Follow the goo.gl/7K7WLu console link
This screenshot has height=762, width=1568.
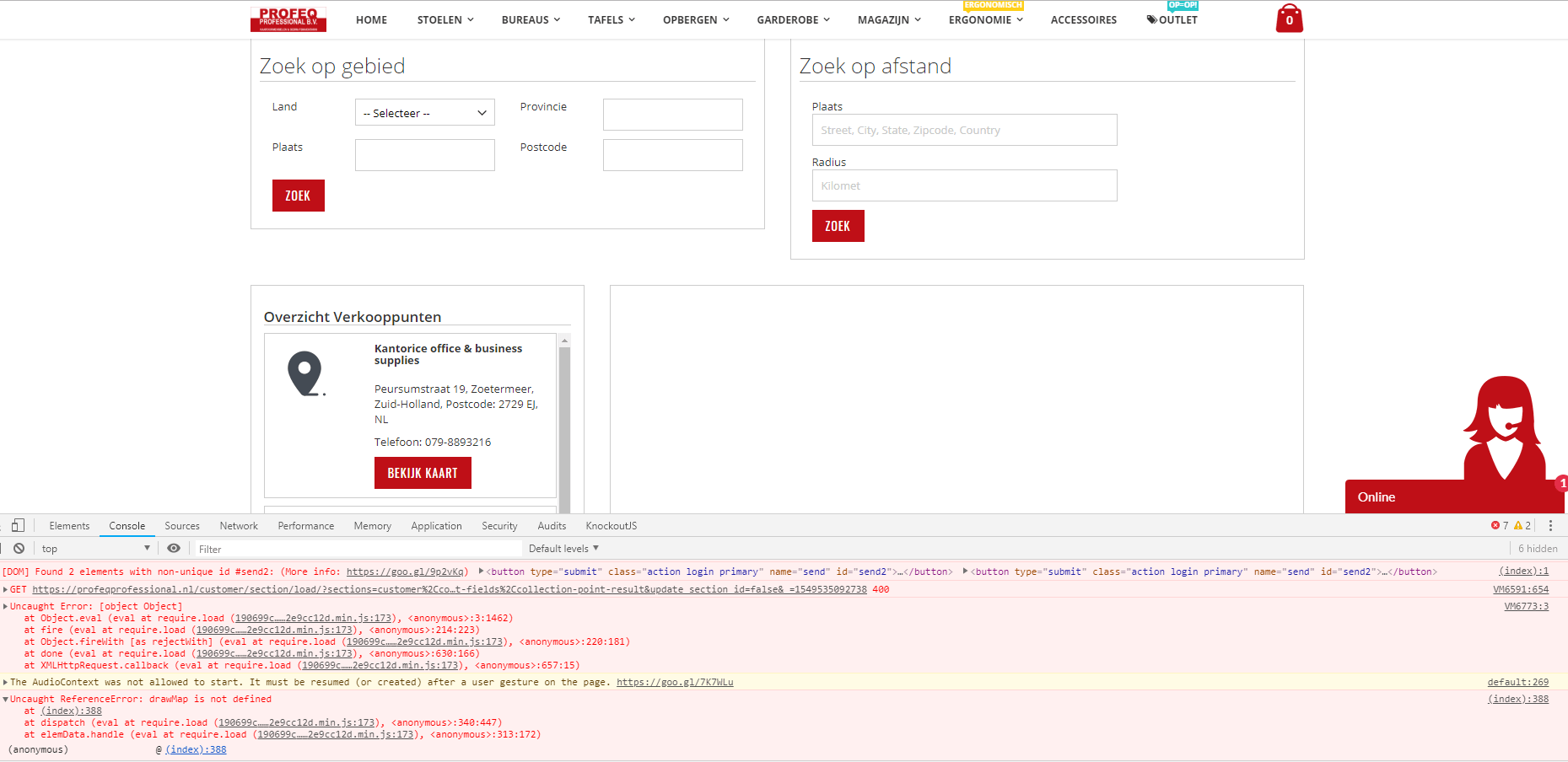tap(674, 682)
